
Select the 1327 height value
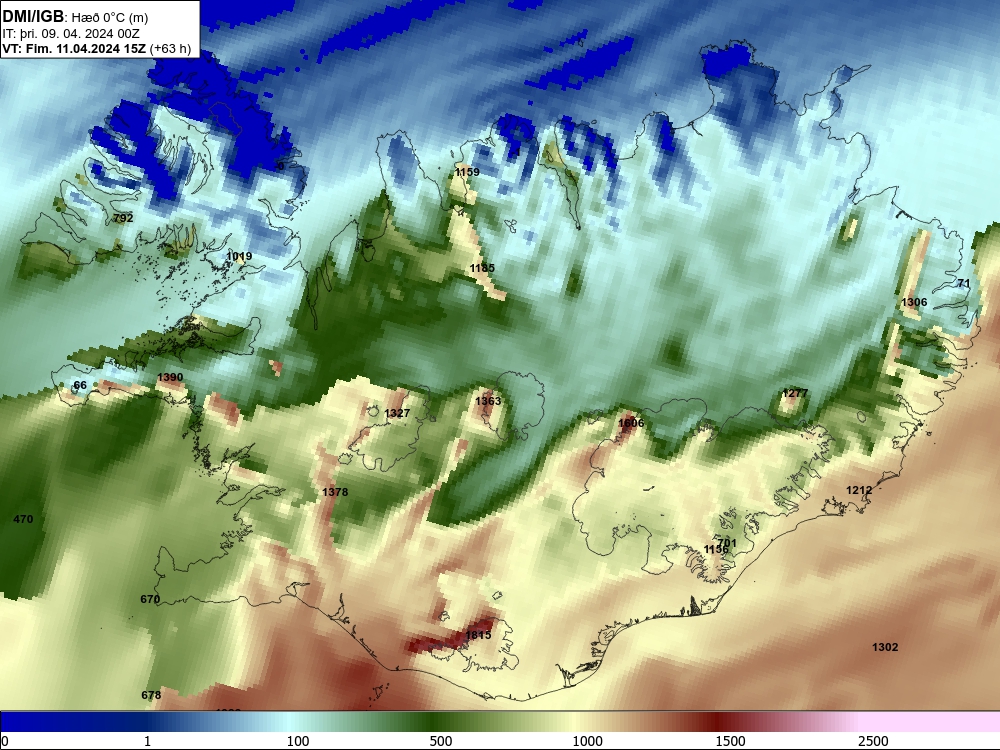point(397,413)
